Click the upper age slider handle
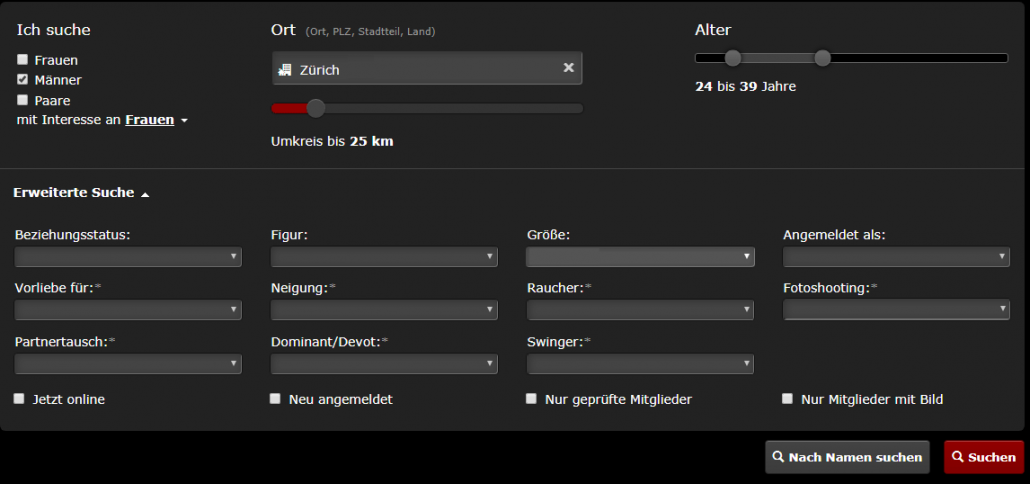Image resolution: width=1030 pixels, height=484 pixels. click(822, 58)
